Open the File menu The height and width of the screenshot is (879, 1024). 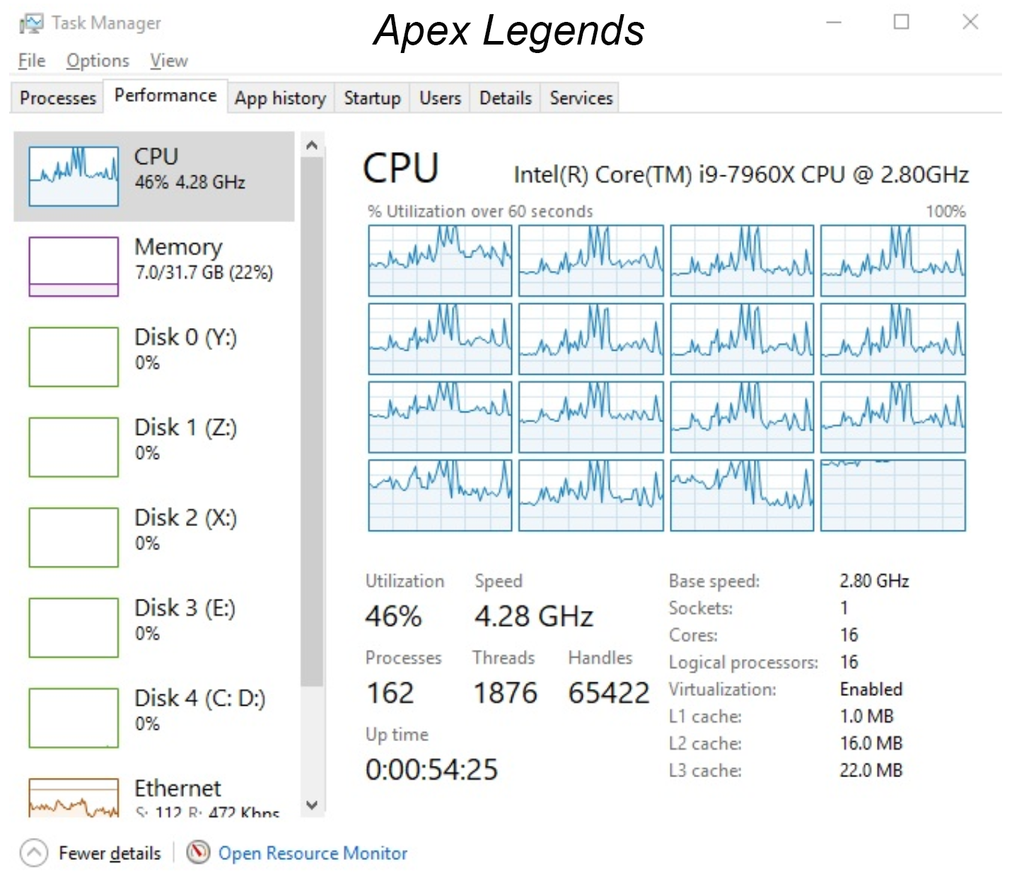tap(30, 61)
